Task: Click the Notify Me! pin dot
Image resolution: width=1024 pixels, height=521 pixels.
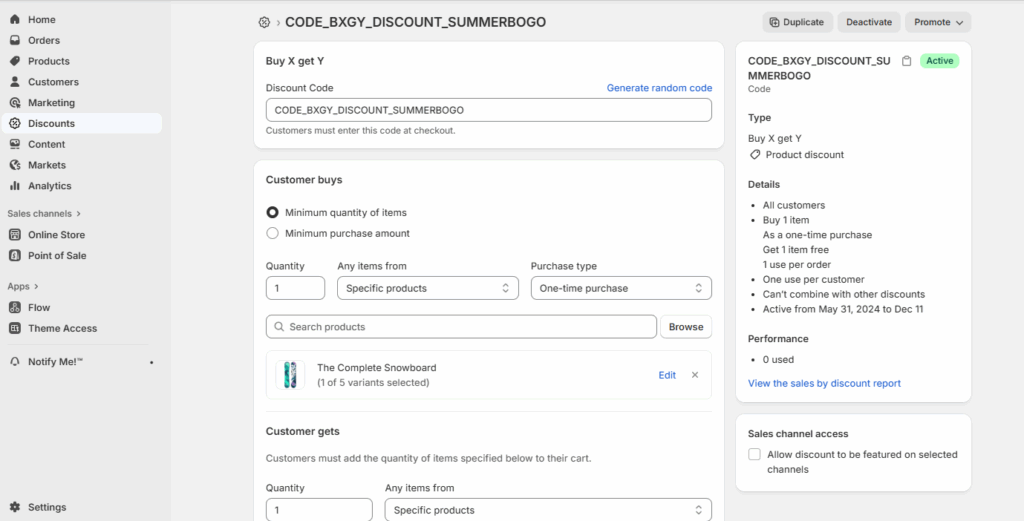Action: pos(152,362)
